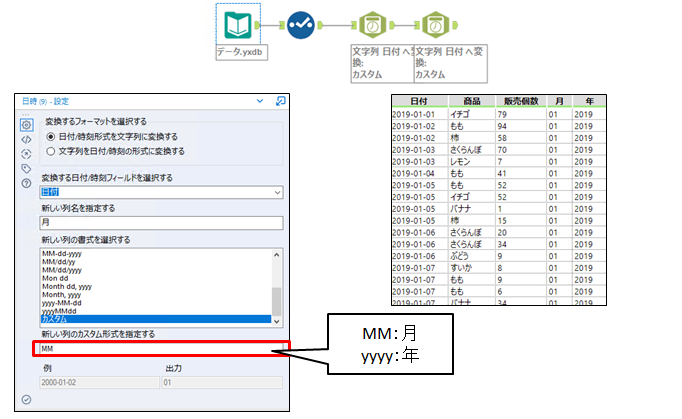
Task: Open the 日付 field dropdown
Action: (x=160, y=191)
